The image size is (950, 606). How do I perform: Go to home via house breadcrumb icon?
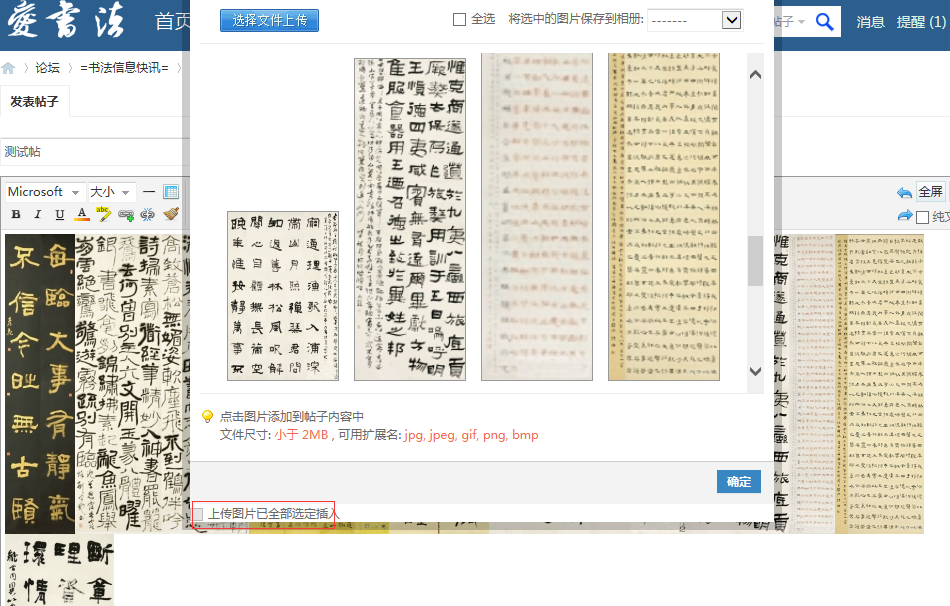[8, 68]
